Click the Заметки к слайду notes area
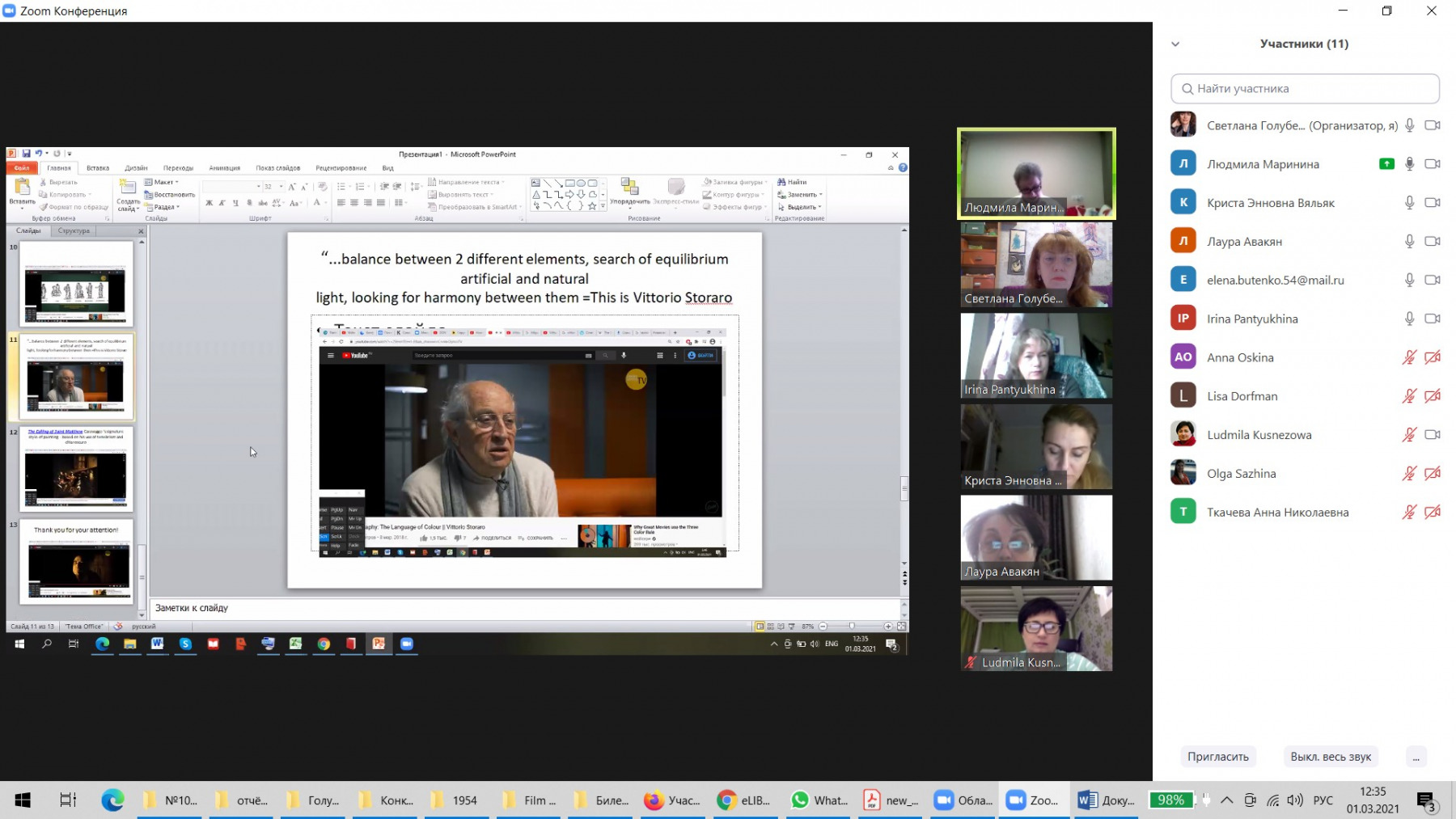Image resolution: width=1456 pixels, height=819 pixels. pos(524,608)
